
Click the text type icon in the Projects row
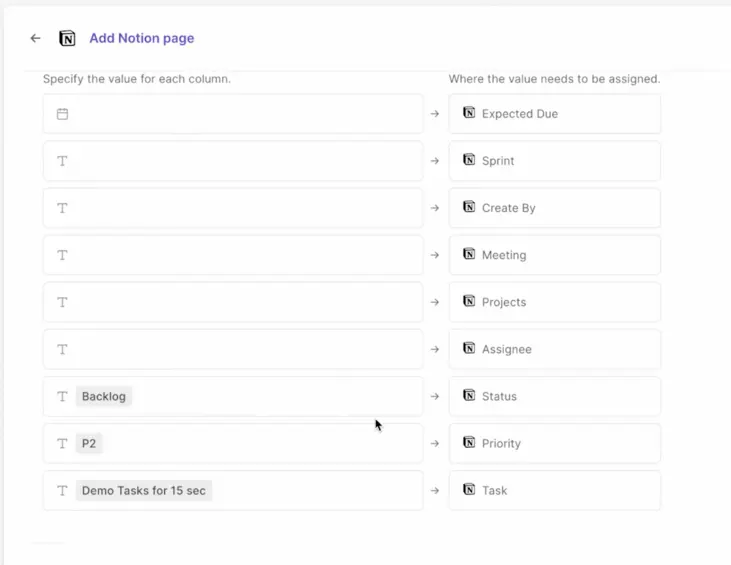tap(62, 302)
